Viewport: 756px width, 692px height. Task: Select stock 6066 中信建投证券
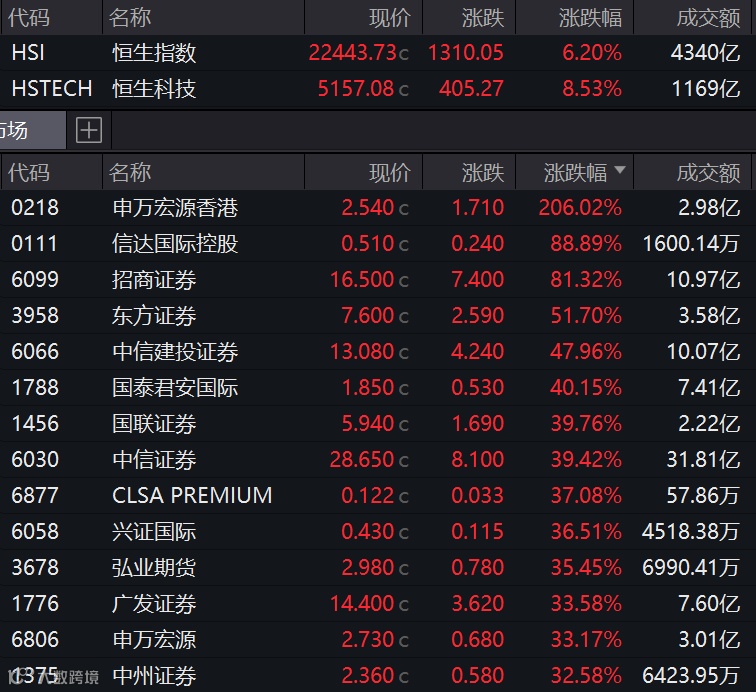378,352
